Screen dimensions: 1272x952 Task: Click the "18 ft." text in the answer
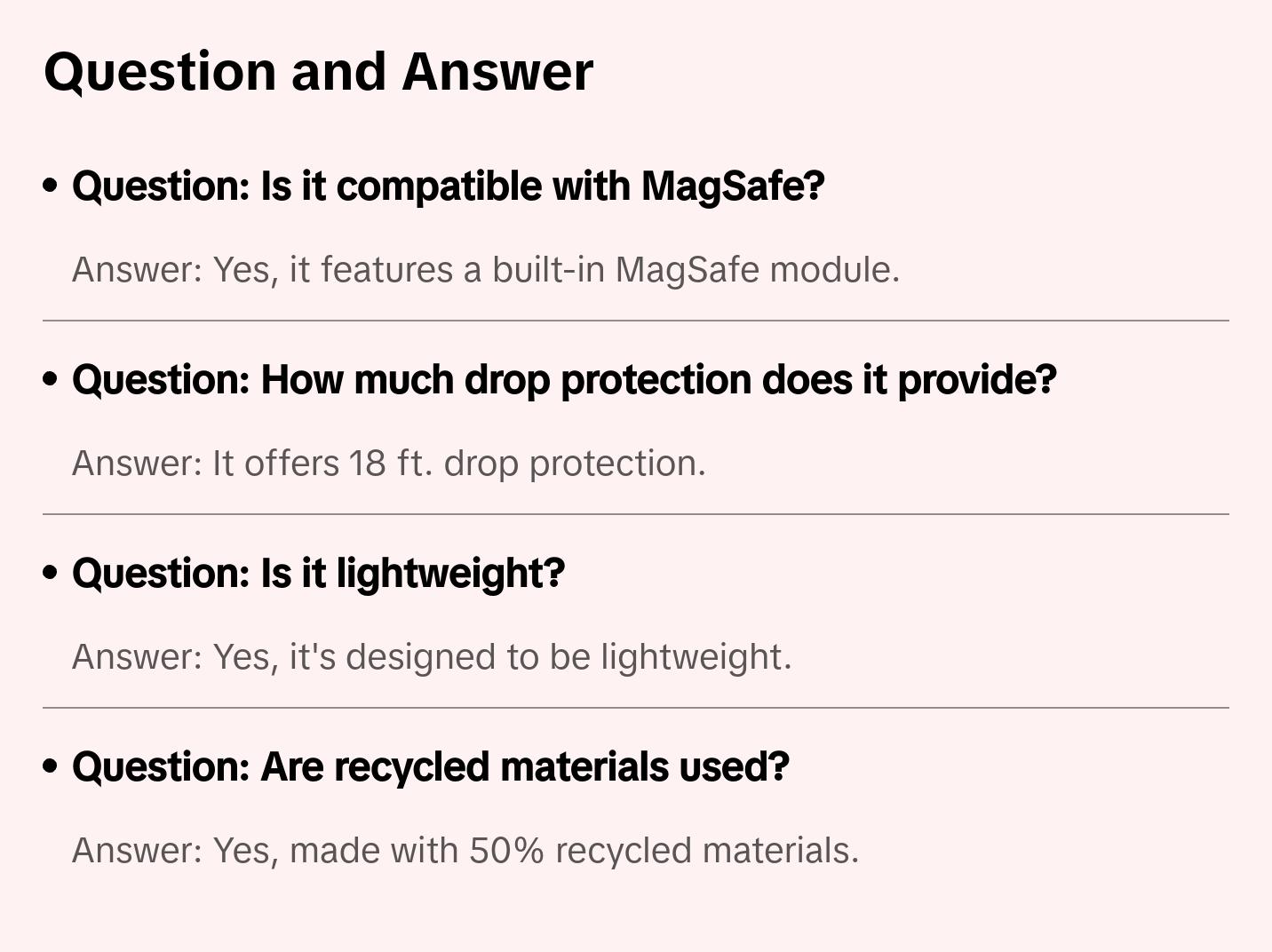(x=390, y=464)
